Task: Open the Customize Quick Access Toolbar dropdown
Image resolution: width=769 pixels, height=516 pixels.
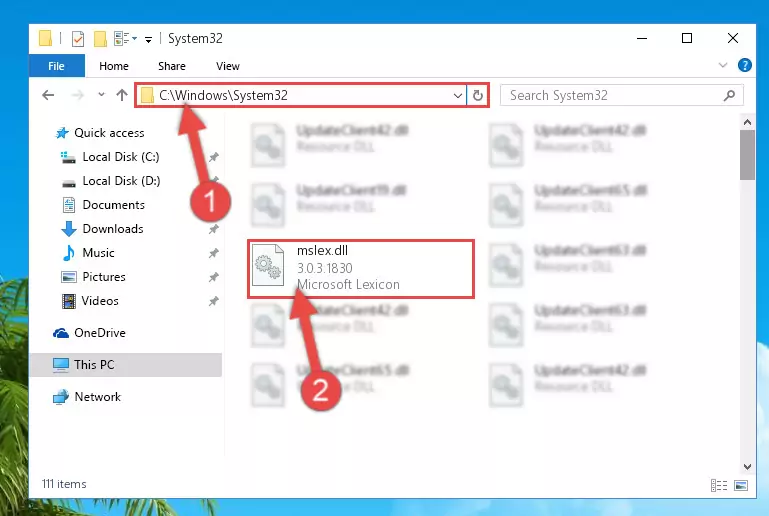Action: [x=148, y=40]
